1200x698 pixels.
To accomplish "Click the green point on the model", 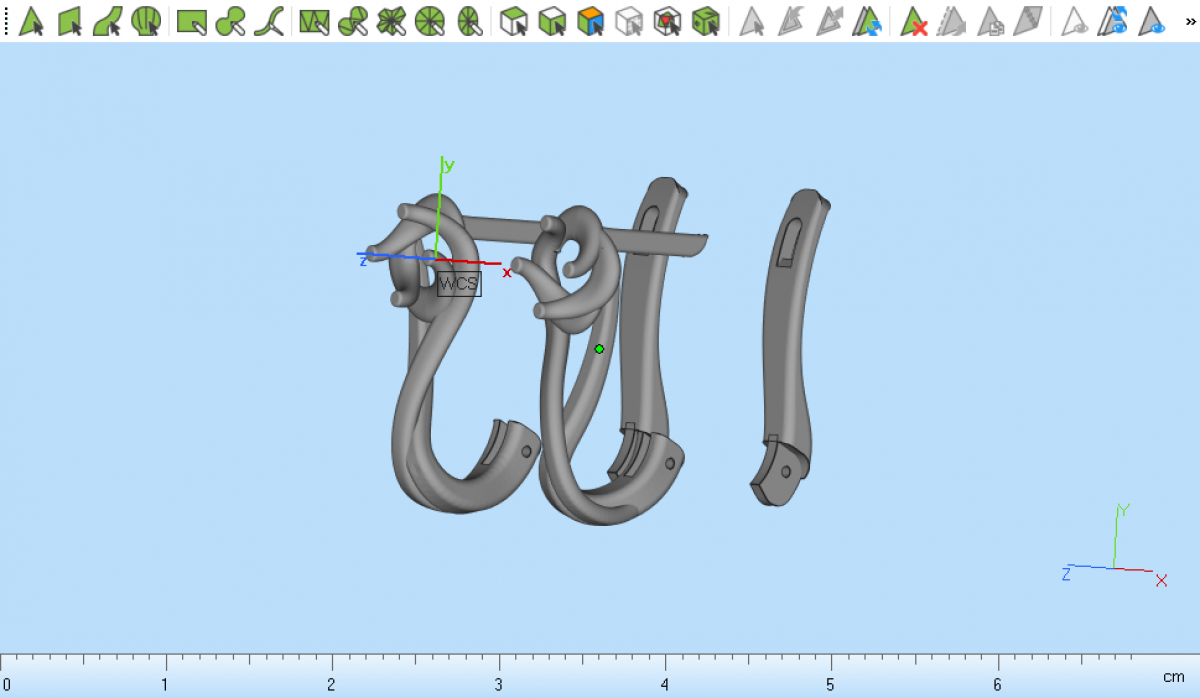I will 599,349.
